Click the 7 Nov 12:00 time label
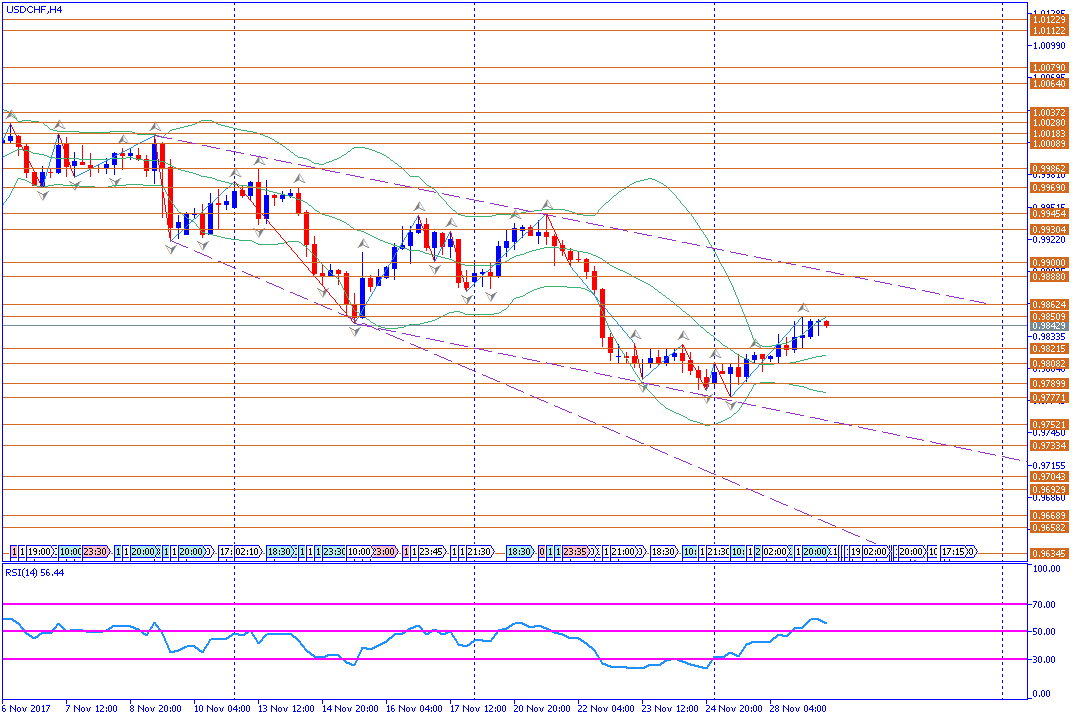Viewport: 1080px width, 720px height. [92, 708]
